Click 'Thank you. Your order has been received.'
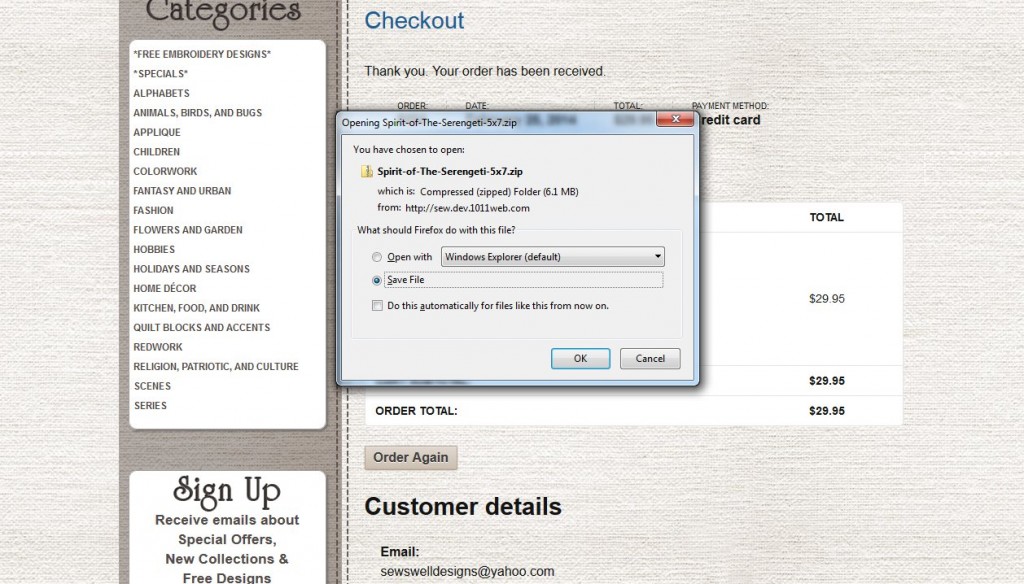Image resolution: width=1024 pixels, height=584 pixels. coord(485,71)
